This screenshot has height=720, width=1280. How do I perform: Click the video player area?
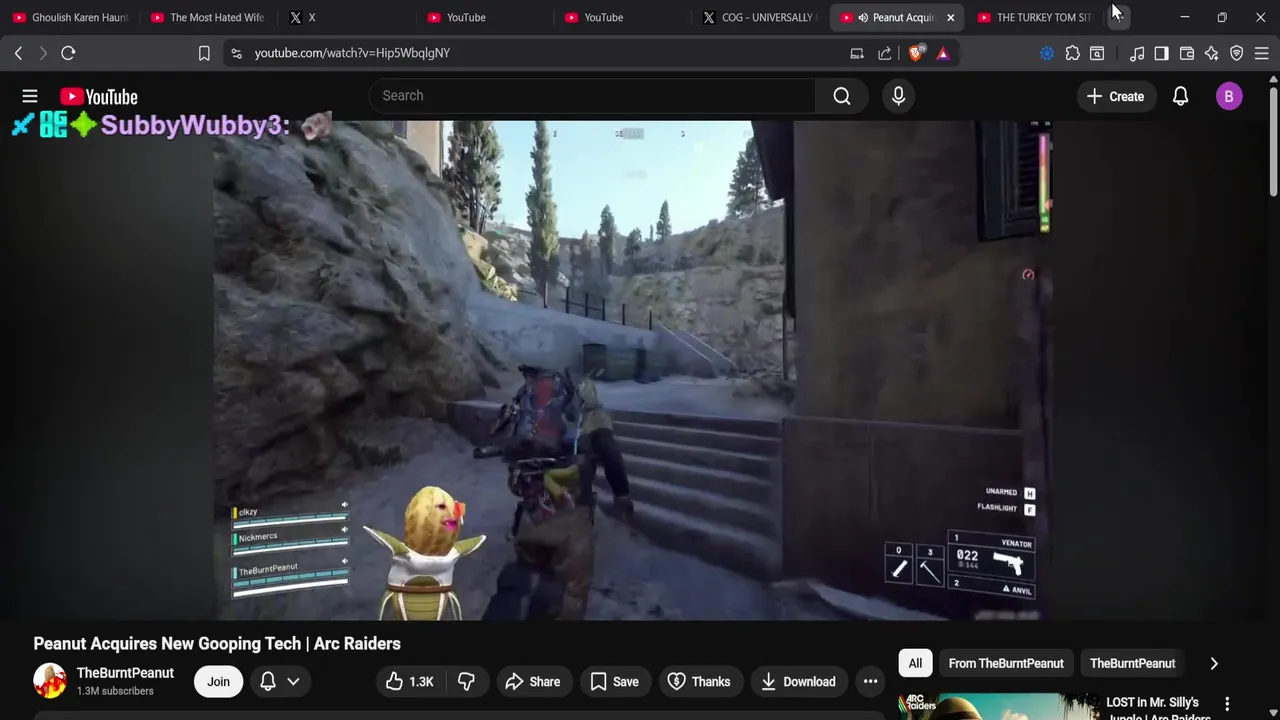click(x=632, y=370)
